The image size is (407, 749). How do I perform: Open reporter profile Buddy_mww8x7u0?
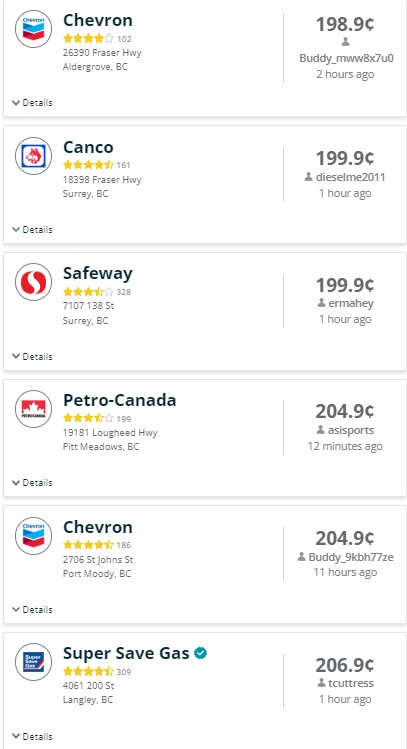[x=346, y=58]
